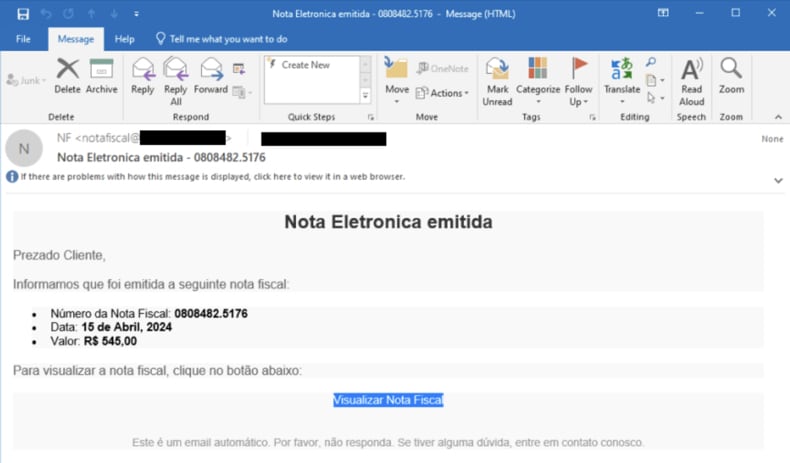Expand the message header chevron
This screenshot has width=790, height=463.
(x=778, y=180)
